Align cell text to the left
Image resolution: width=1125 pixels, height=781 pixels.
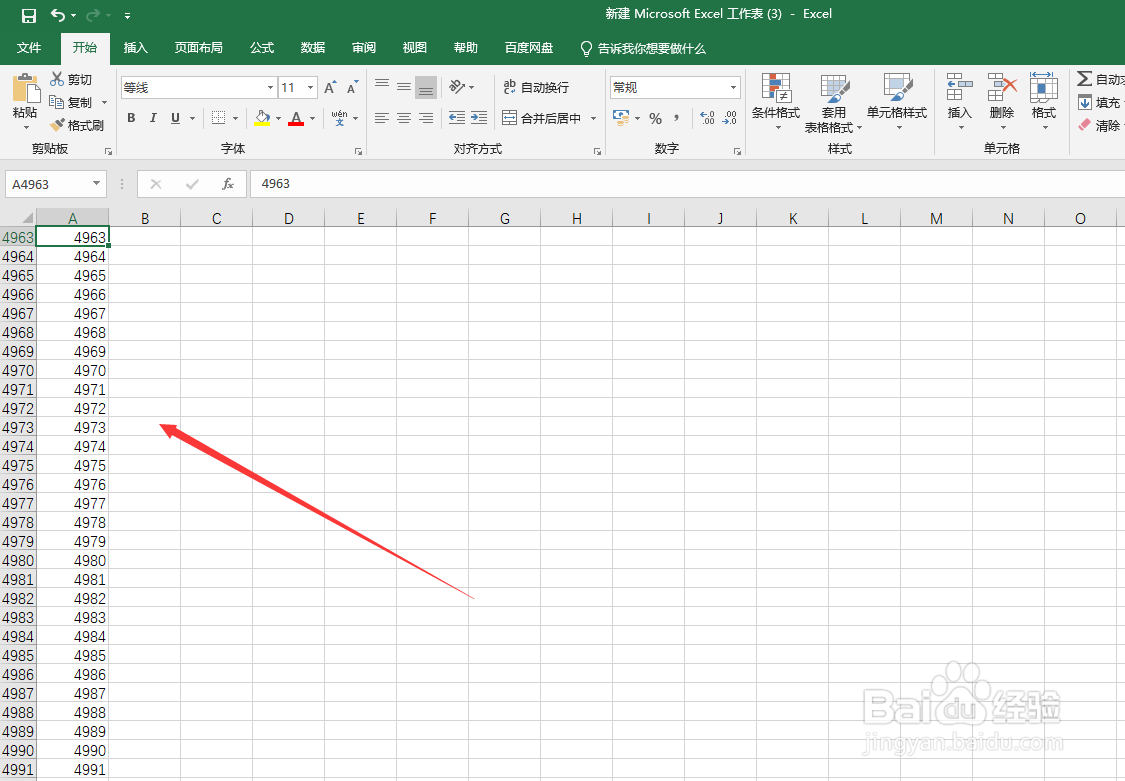pos(382,118)
